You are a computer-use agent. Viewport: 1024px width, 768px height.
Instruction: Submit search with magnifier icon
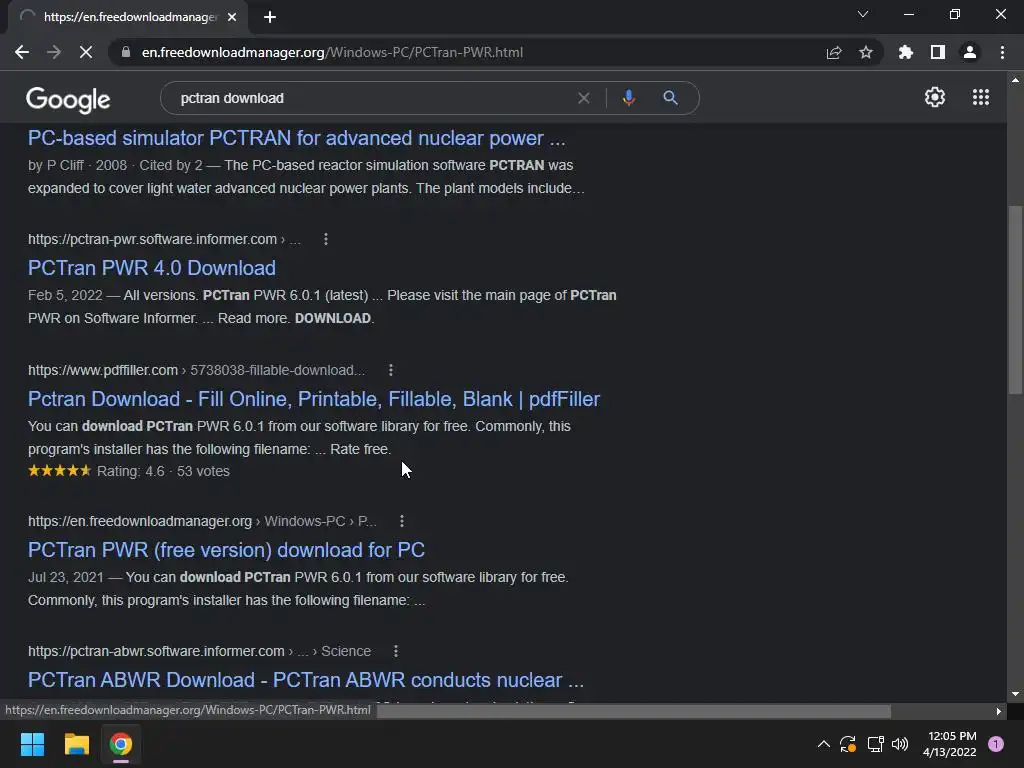click(x=670, y=98)
